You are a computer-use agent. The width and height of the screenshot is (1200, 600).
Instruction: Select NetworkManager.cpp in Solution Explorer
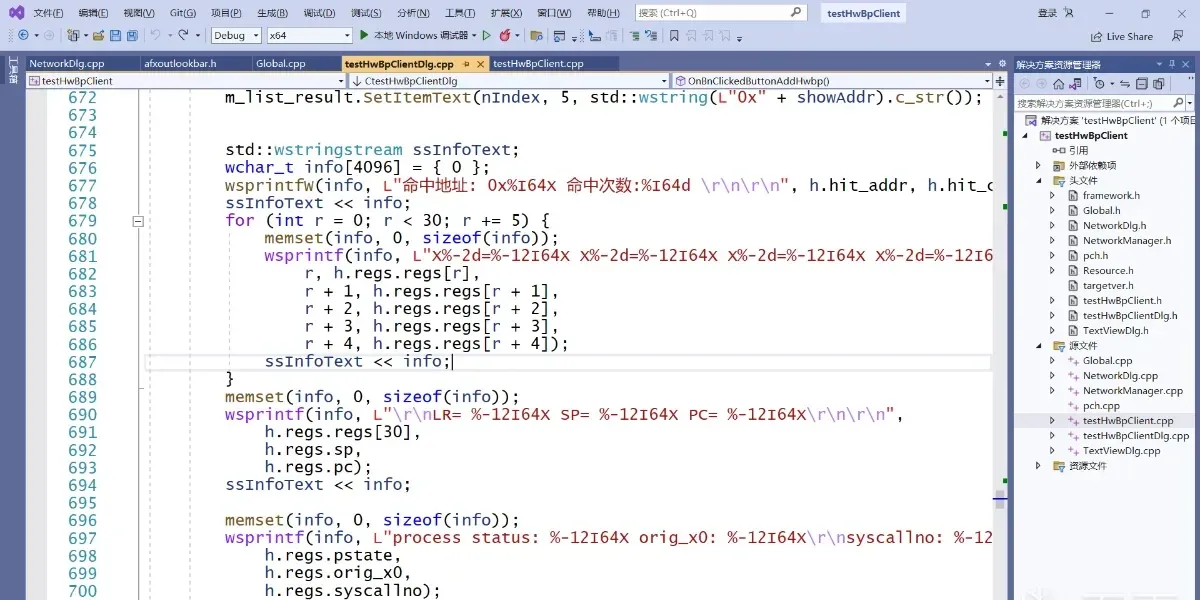(x=1132, y=391)
